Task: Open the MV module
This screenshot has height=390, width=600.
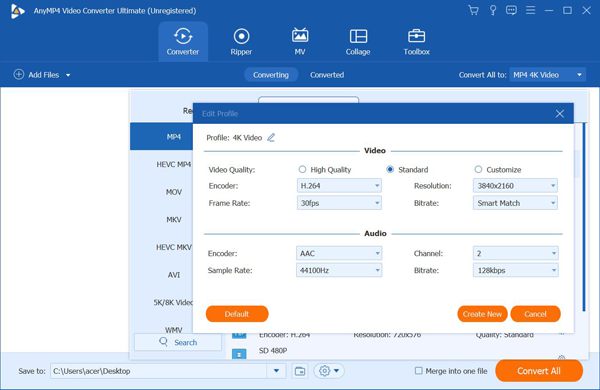Action: tap(300, 41)
